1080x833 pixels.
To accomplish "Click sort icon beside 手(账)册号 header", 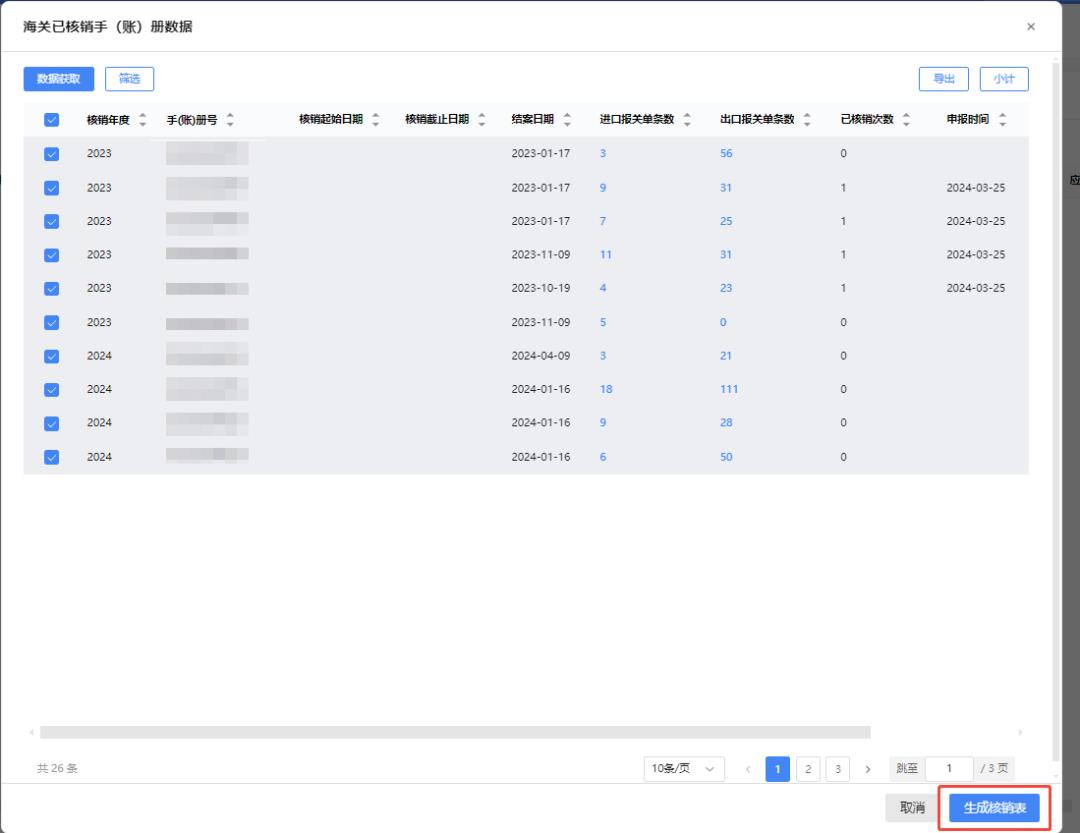I will (x=230, y=120).
